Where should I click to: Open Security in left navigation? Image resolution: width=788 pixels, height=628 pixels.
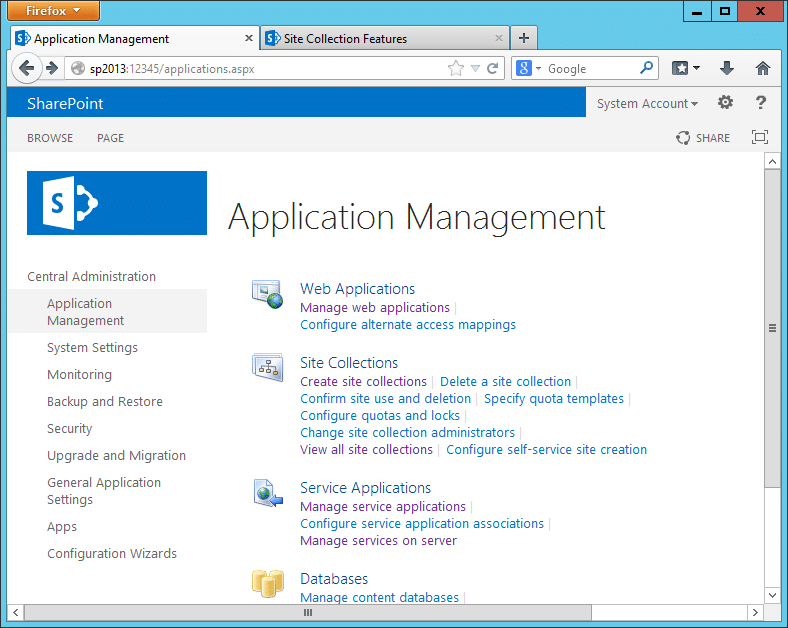point(70,429)
